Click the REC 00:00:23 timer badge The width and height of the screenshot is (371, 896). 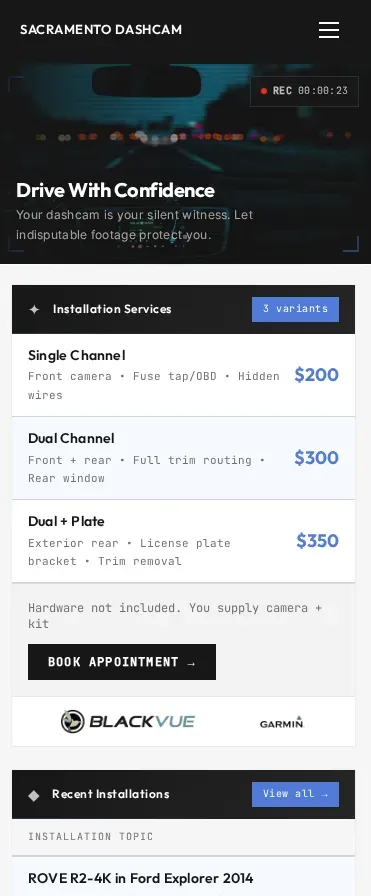point(304,91)
